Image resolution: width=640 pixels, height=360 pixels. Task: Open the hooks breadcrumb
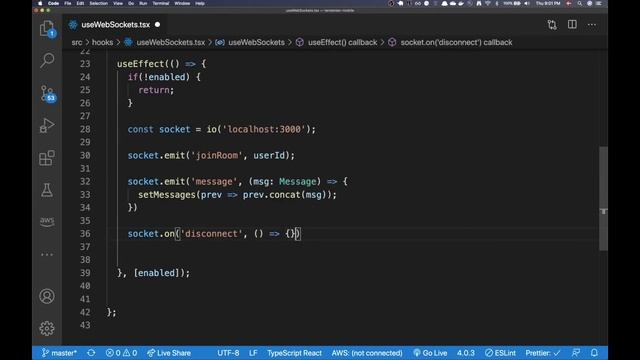tap(102, 42)
